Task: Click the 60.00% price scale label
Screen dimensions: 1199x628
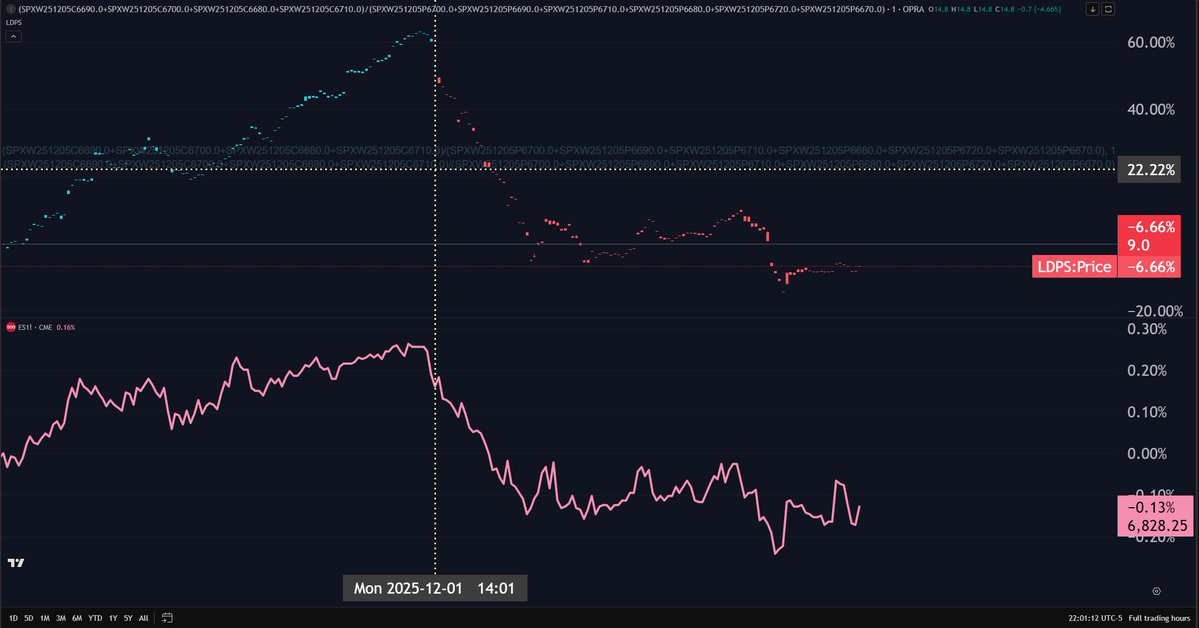Action: point(1151,42)
